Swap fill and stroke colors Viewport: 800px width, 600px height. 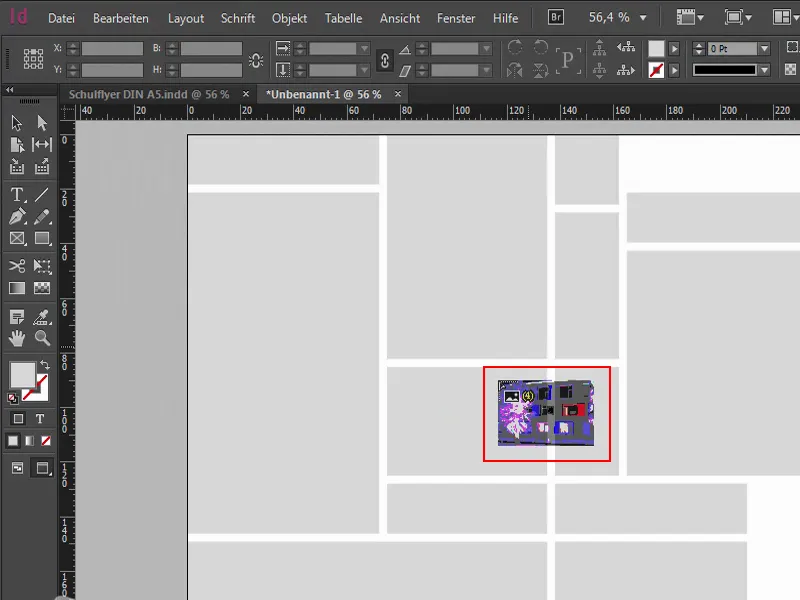[45, 364]
